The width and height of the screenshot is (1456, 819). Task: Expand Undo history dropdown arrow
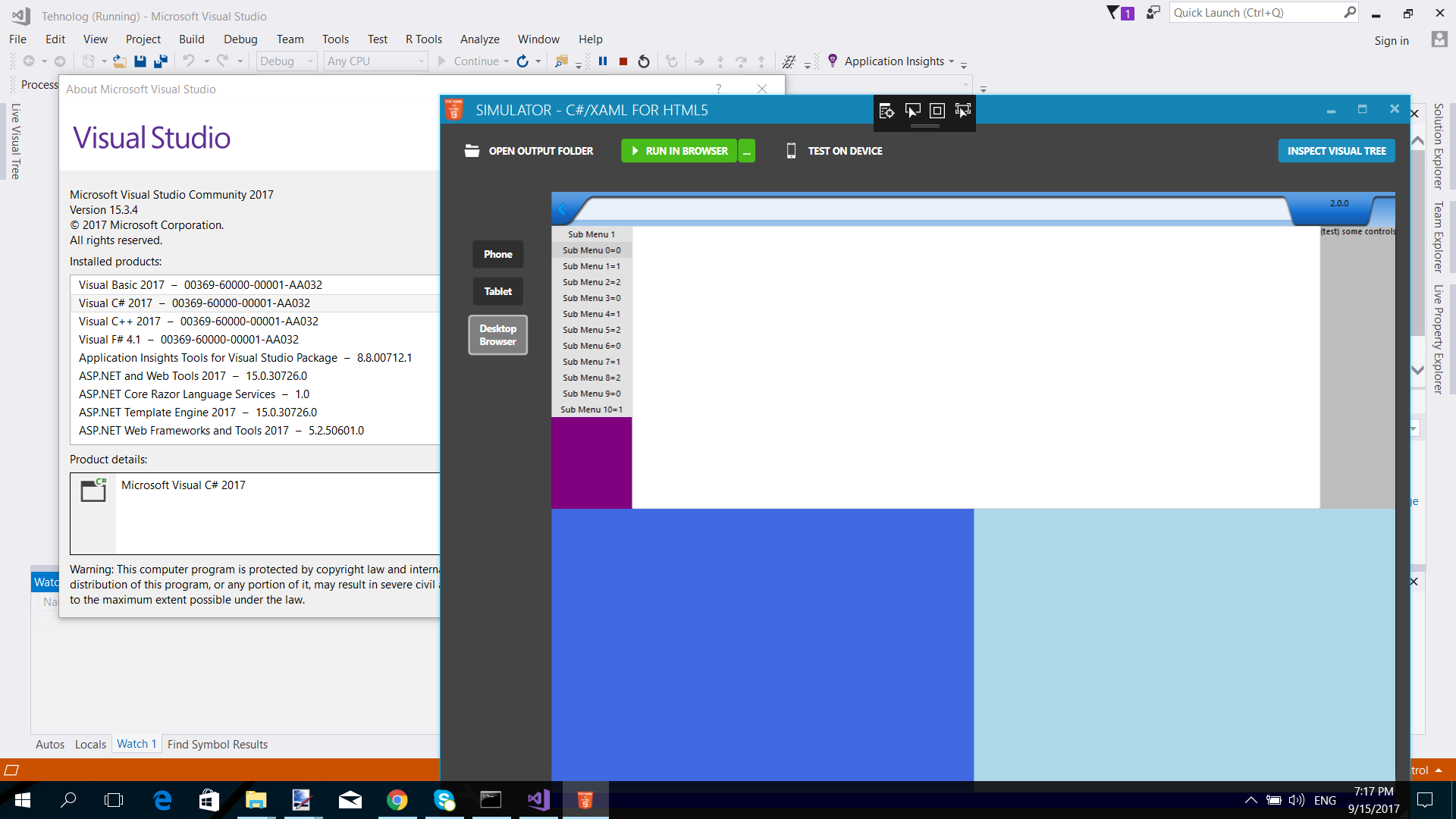[x=206, y=61]
